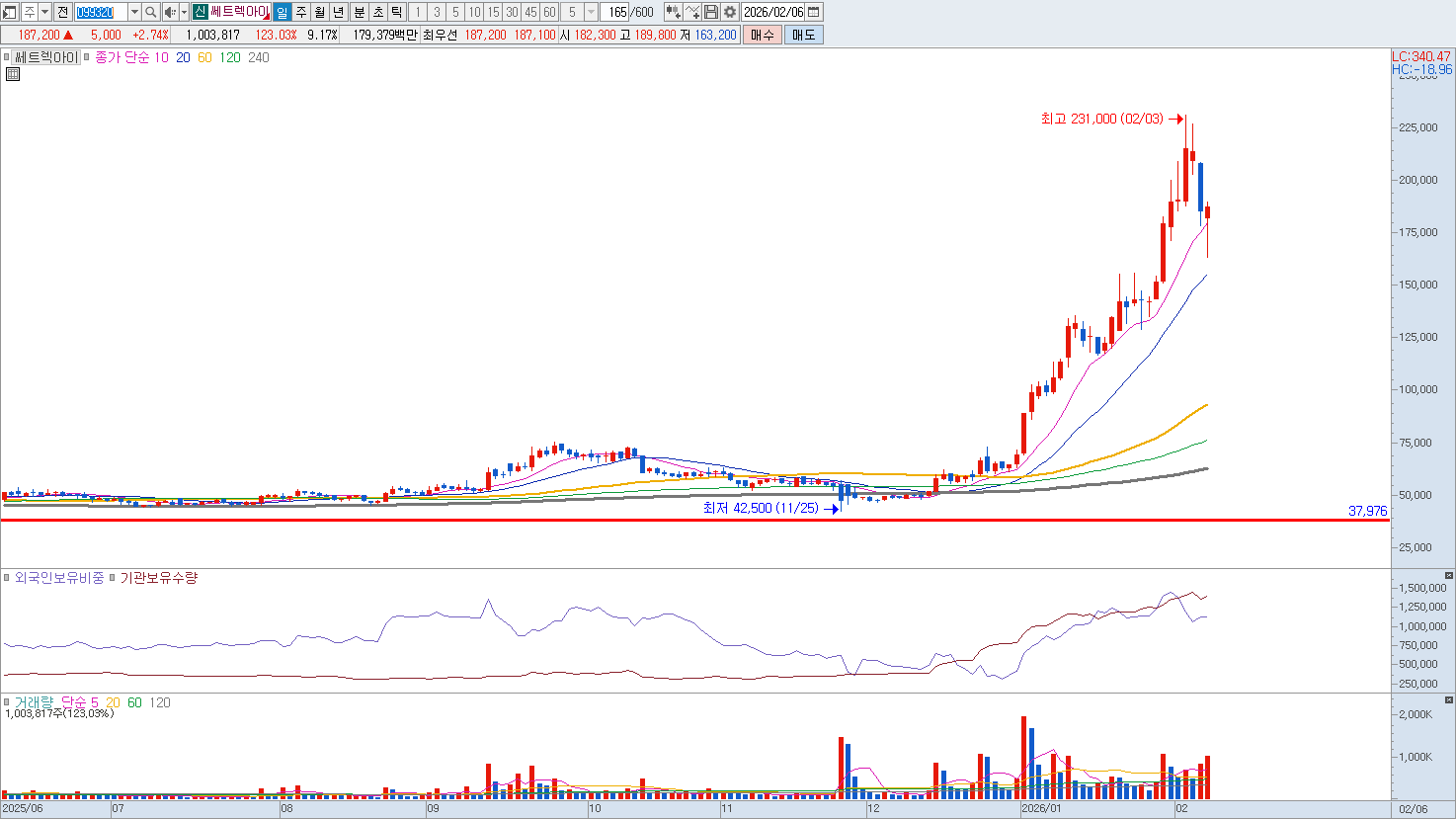
Task: Open chart settings gear icon
Action: [730, 12]
